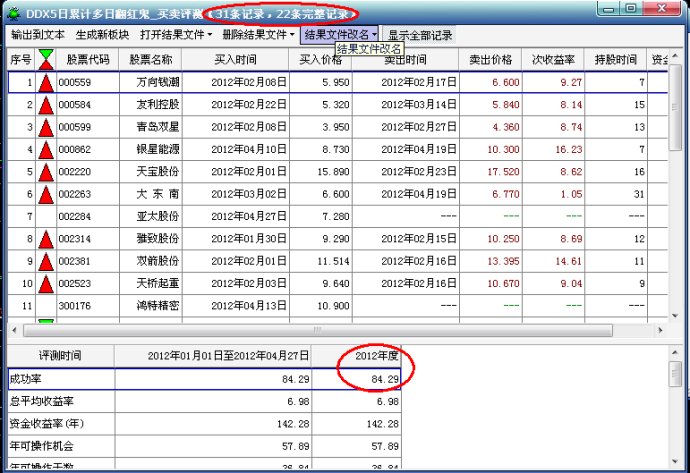This screenshot has height=473, width=690.
Task: Click the 142.28 value under 2012年度
Action: pos(357,424)
